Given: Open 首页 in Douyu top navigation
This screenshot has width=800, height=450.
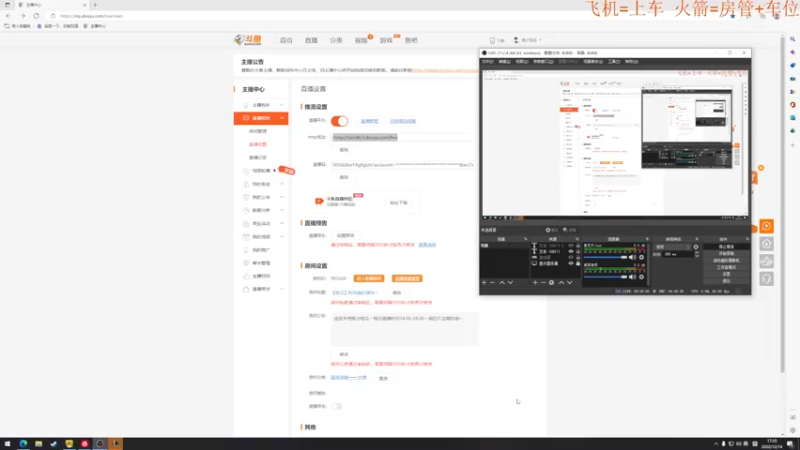Looking at the screenshot, I should 286,40.
